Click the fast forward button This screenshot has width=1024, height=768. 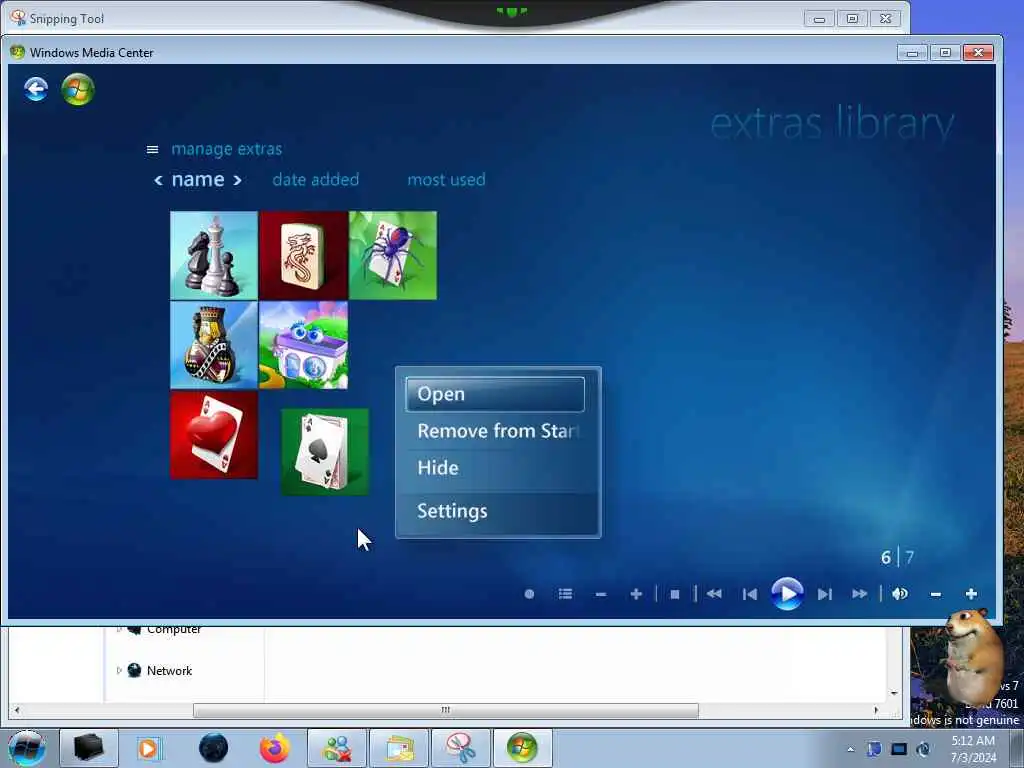tap(860, 594)
